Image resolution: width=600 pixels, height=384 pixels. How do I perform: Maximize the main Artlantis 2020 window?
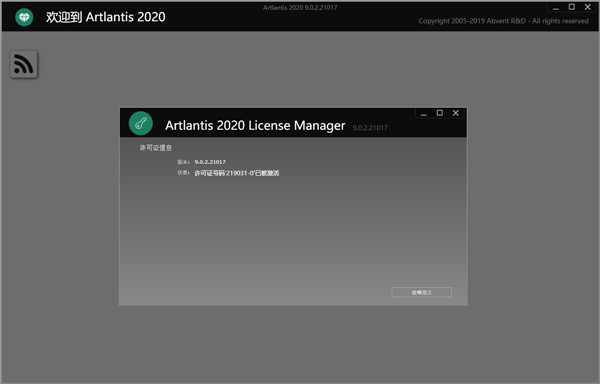572,7
